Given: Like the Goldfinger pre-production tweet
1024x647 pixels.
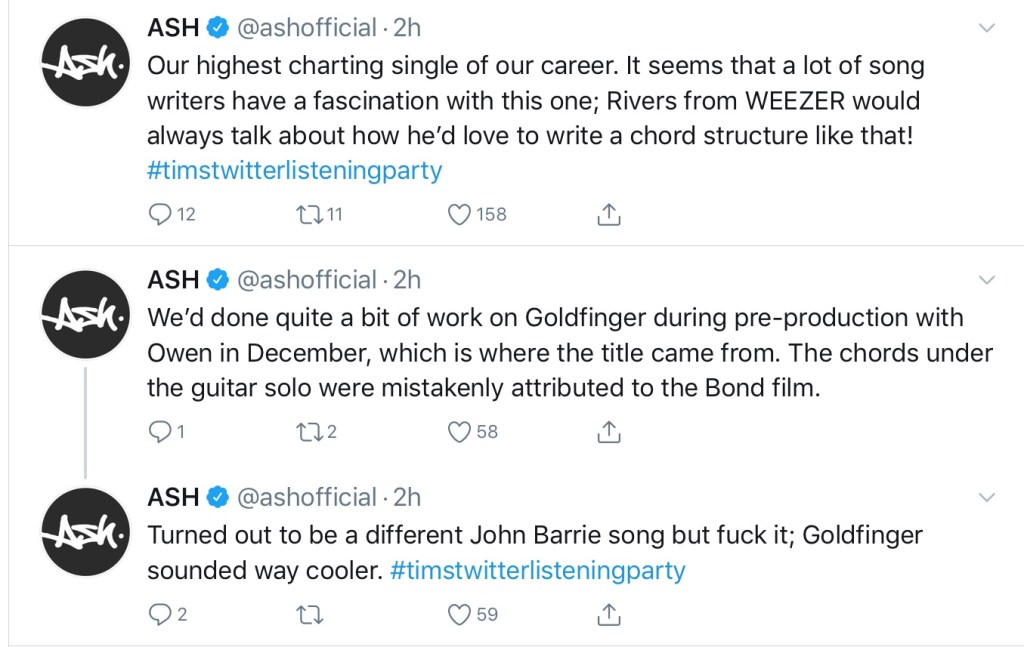Looking at the screenshot, I should [x=459, y=432].
